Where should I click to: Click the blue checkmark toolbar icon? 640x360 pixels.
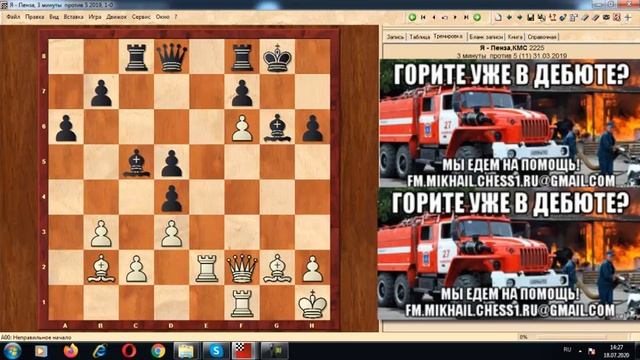[563, 18]
